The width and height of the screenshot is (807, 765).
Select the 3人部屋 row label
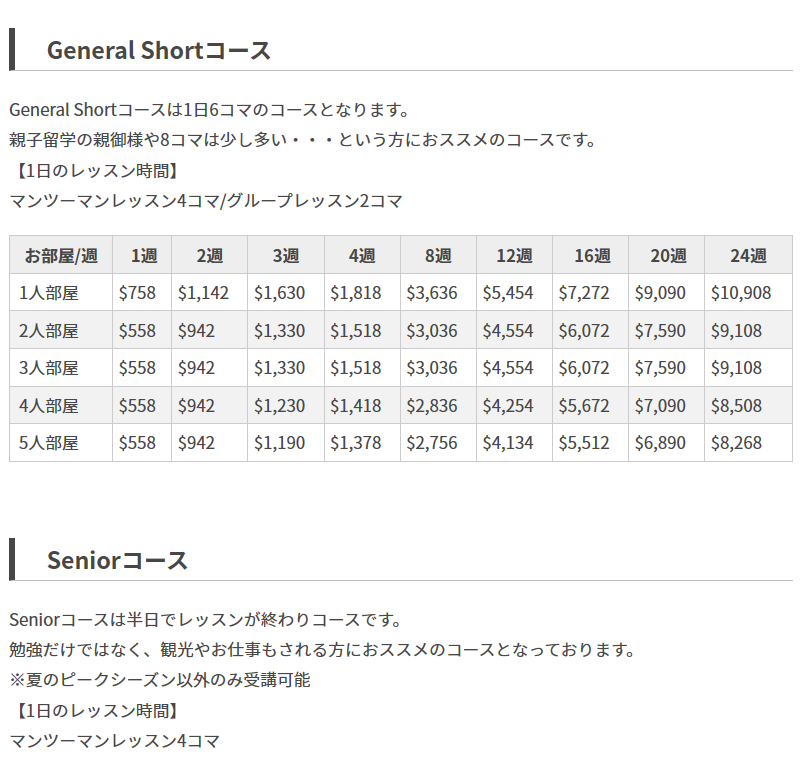click(49, 368)
